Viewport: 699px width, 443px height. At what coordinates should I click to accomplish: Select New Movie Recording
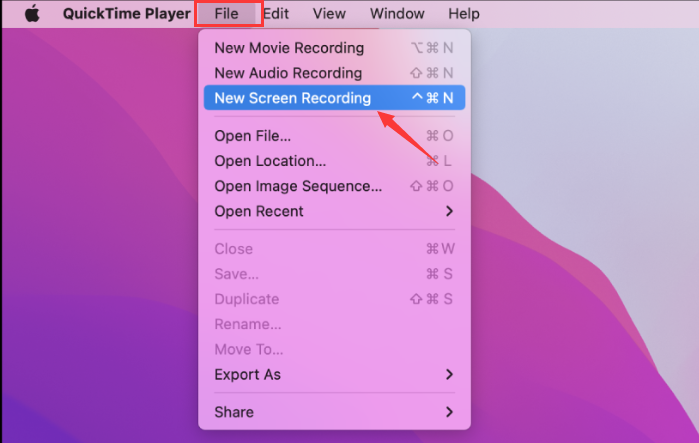289,48
